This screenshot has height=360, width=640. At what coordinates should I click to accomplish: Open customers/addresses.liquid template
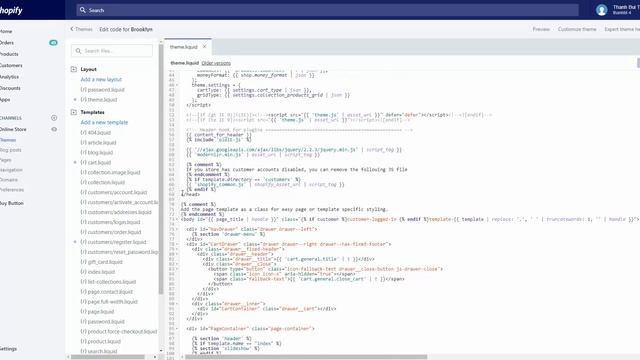point(116,212)
